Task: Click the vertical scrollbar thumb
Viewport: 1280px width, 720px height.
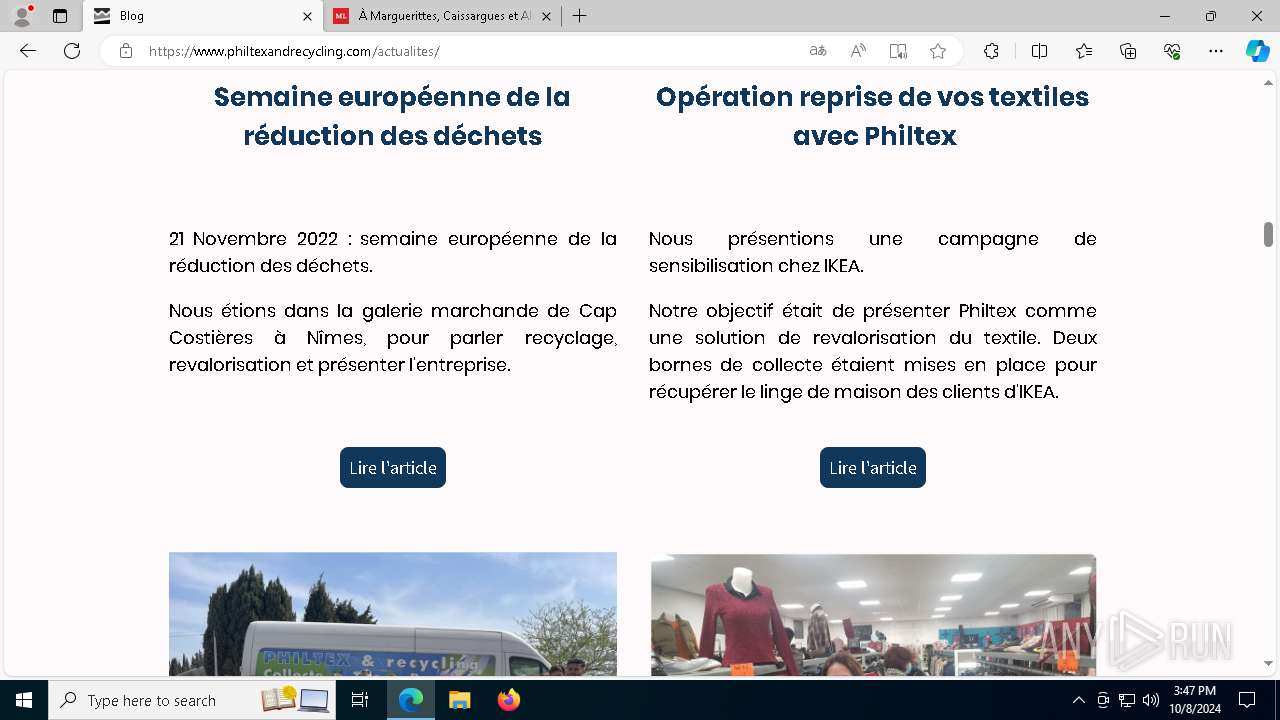Action: click(1268, 234)
